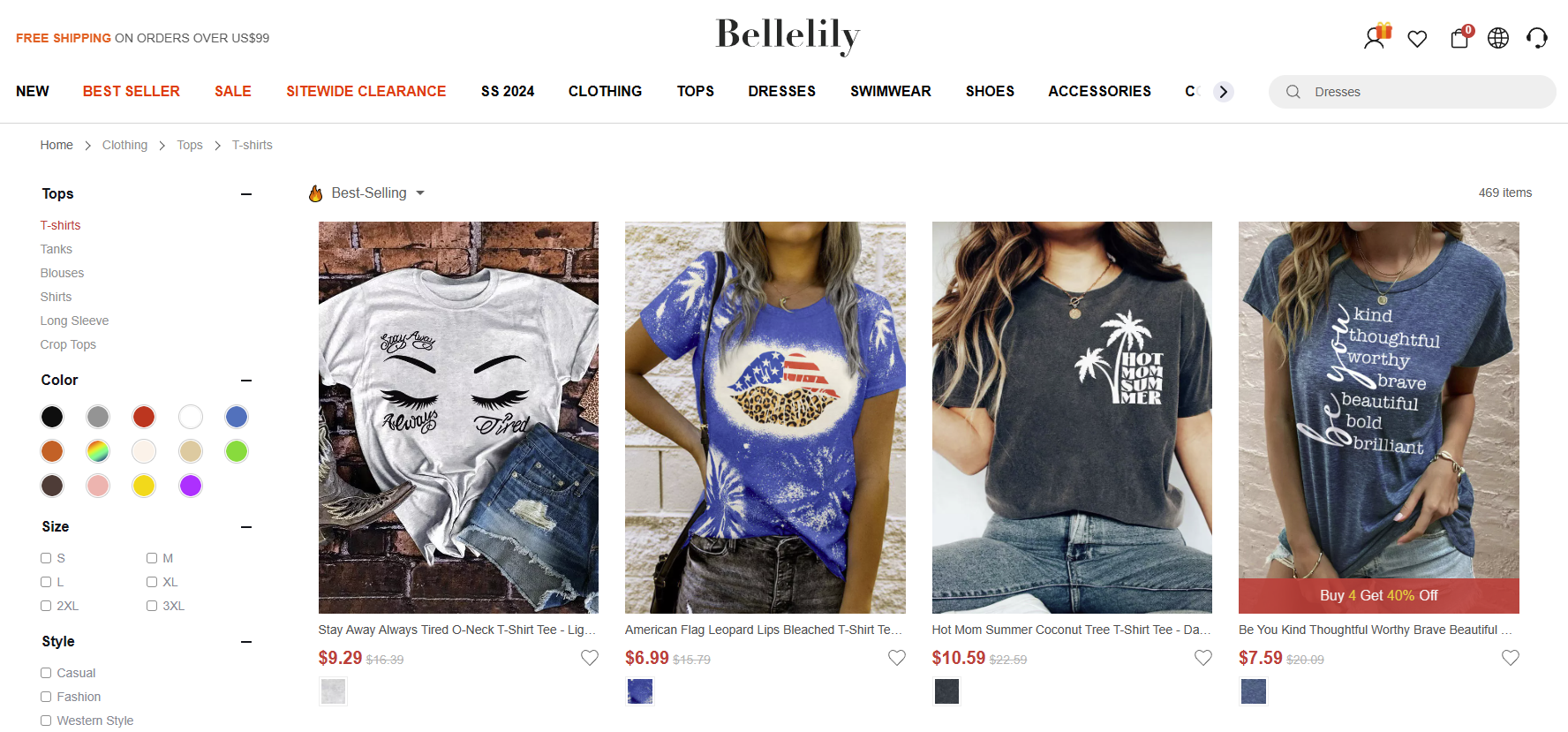Collapse the Color filter section

click(246, 381)
